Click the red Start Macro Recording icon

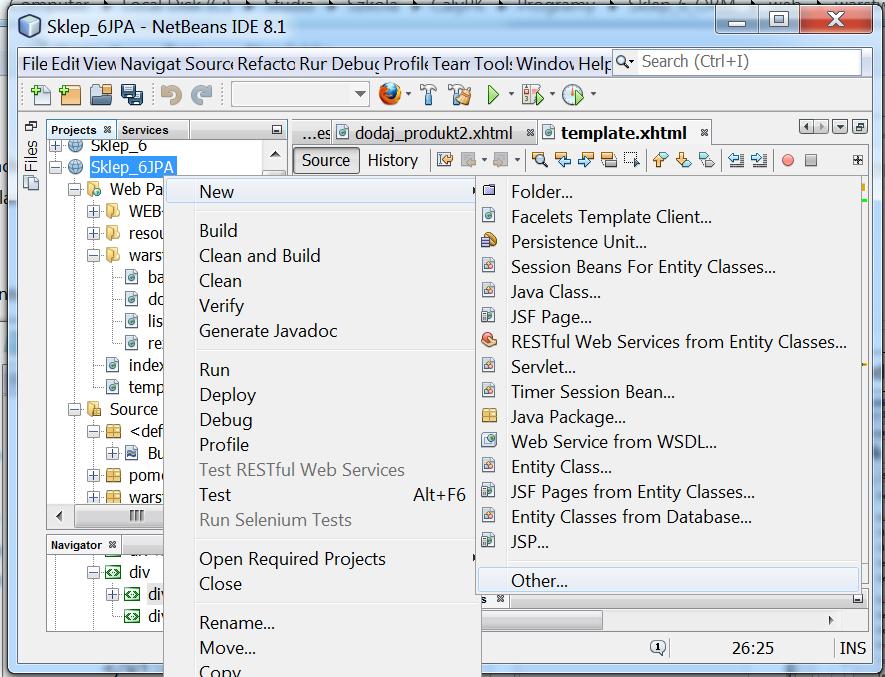[x=788, y=160]
